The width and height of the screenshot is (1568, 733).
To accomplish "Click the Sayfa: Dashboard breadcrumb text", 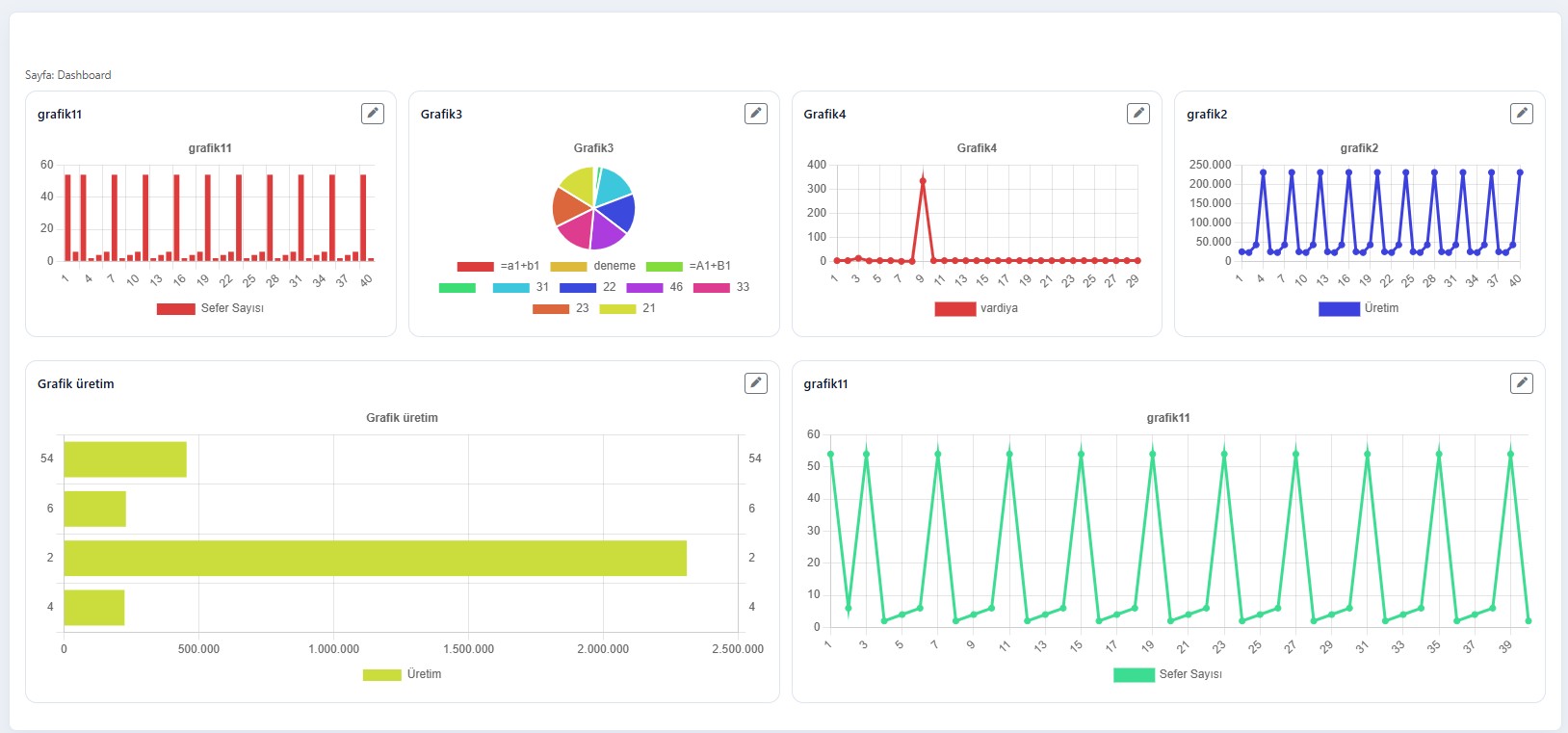I will click(x=68, y=75).
